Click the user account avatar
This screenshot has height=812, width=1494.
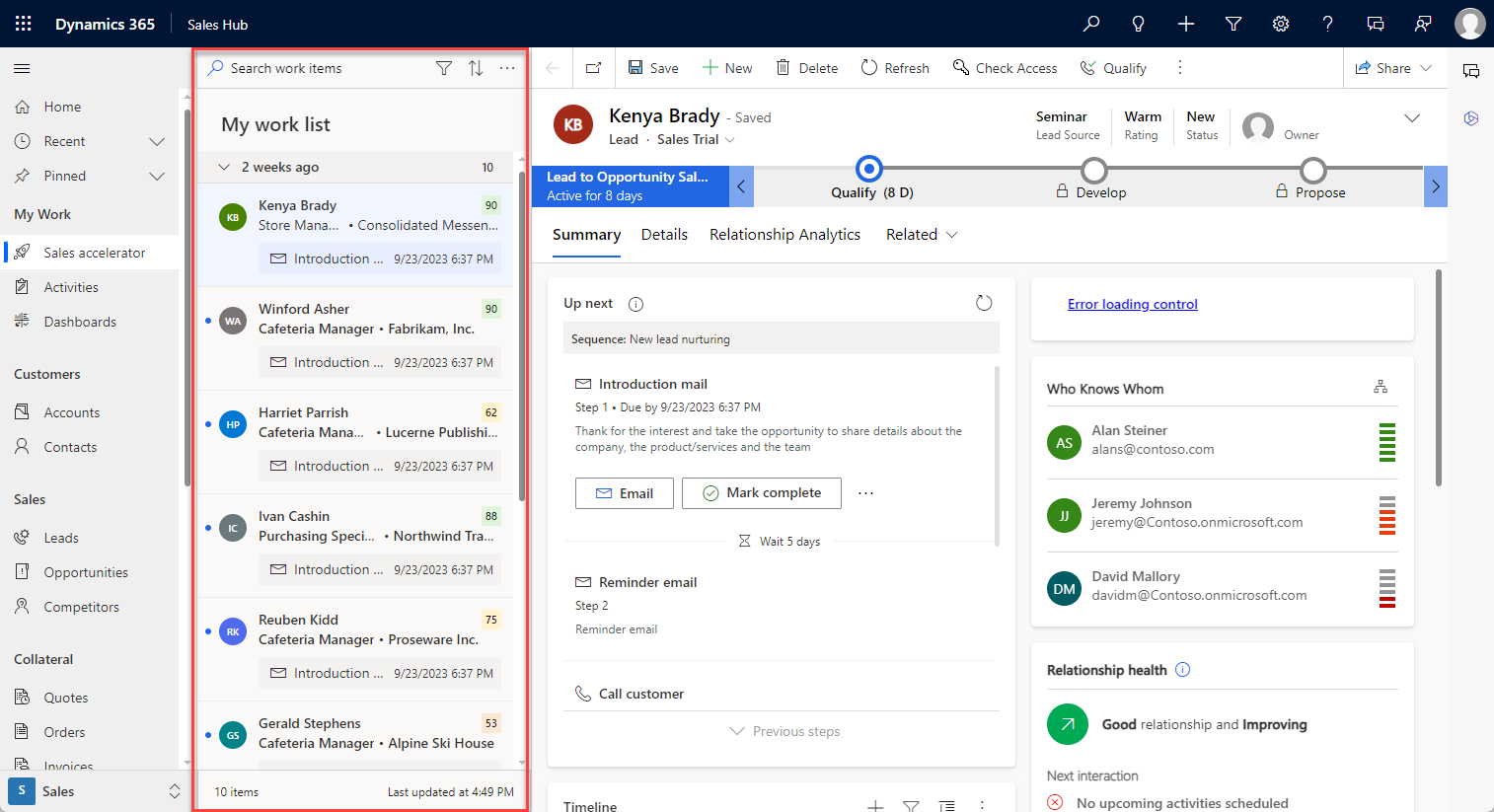(1469, 24)
